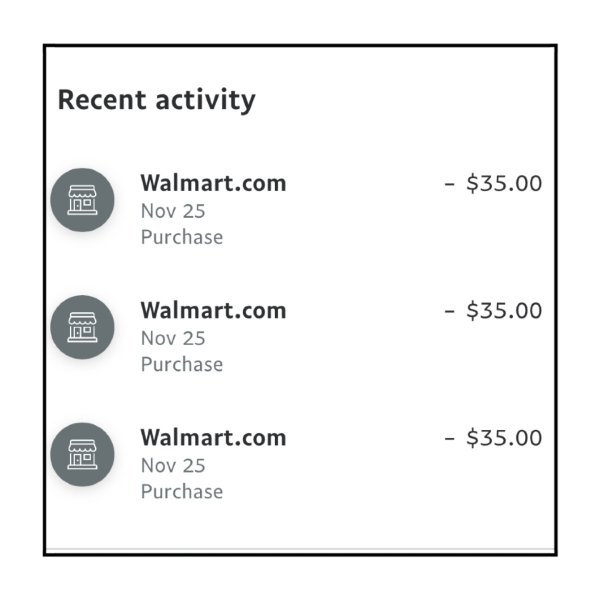Open the first Walmart.com transaction title
The image size is (600, 600).
coord(213,183)
